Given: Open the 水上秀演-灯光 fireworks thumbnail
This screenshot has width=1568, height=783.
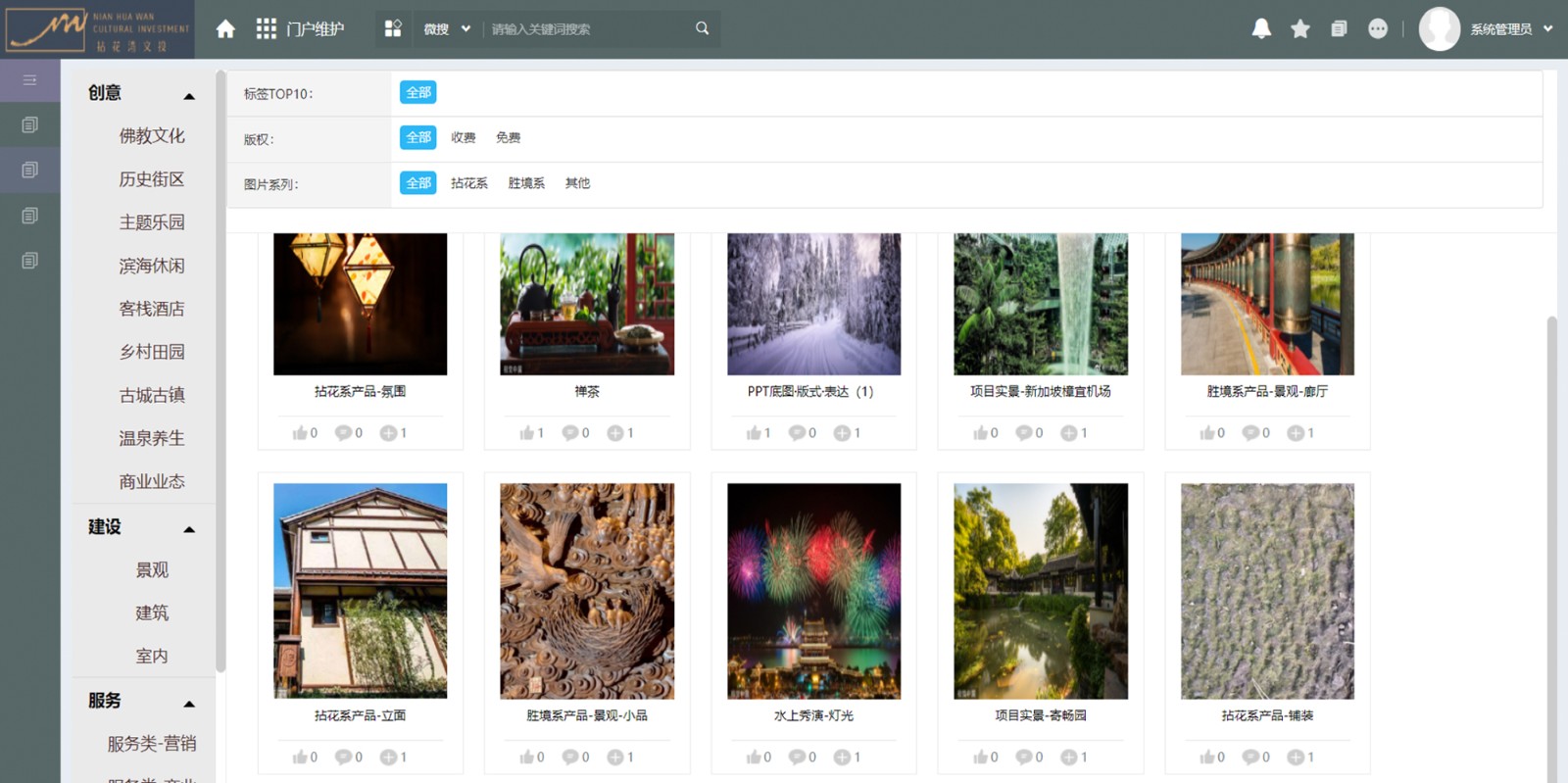Looking at the screenshot, I should coord(813,591).
